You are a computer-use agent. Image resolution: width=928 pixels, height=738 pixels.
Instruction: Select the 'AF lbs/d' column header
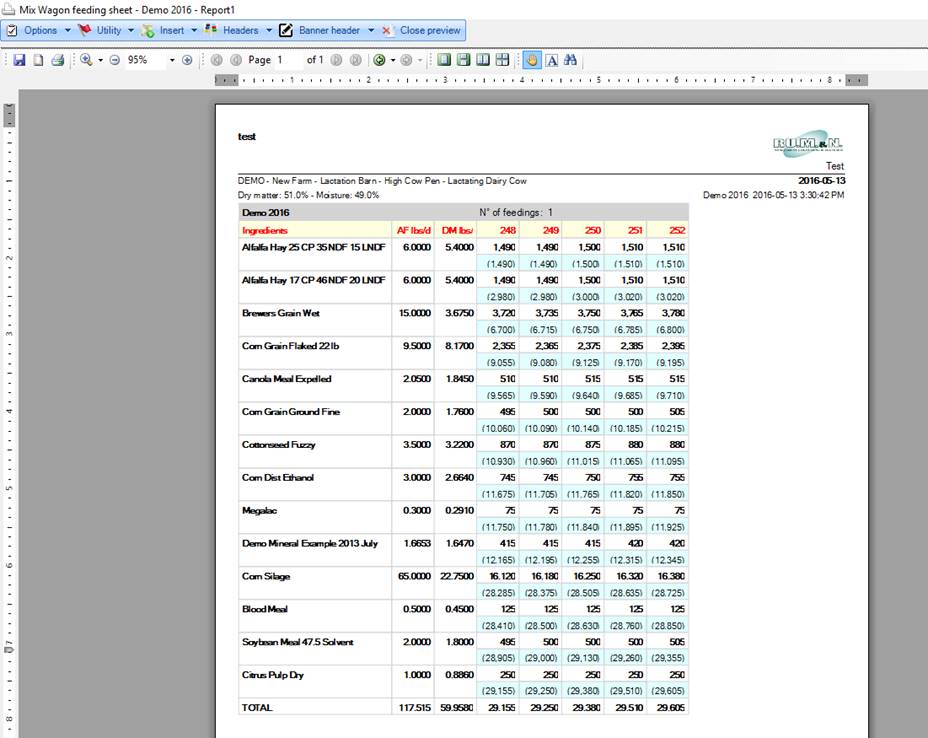coord(414,230)
